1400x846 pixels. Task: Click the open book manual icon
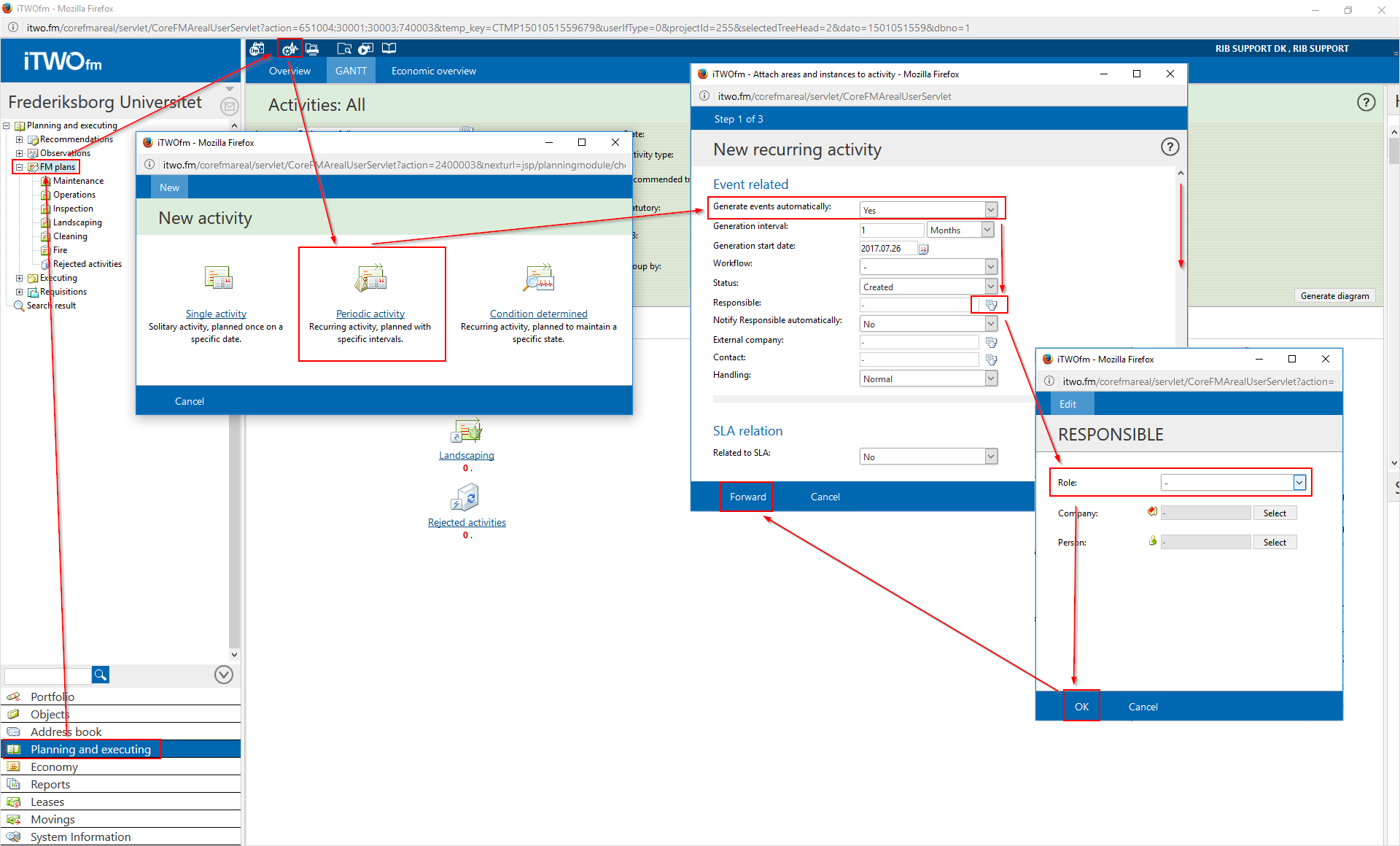389,49
